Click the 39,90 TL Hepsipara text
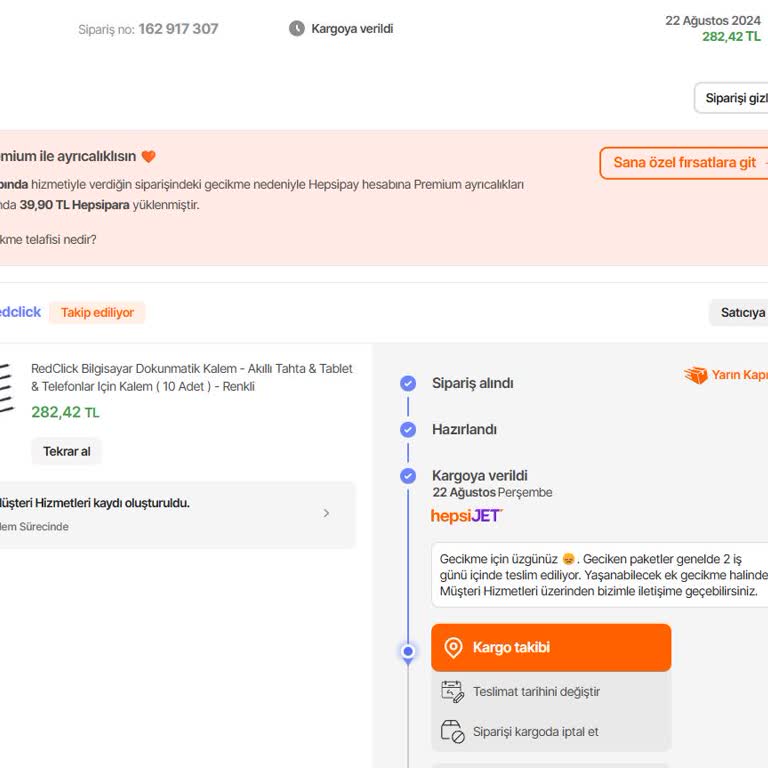The width and height of the screenshot is (768, 768). point(74,205)
